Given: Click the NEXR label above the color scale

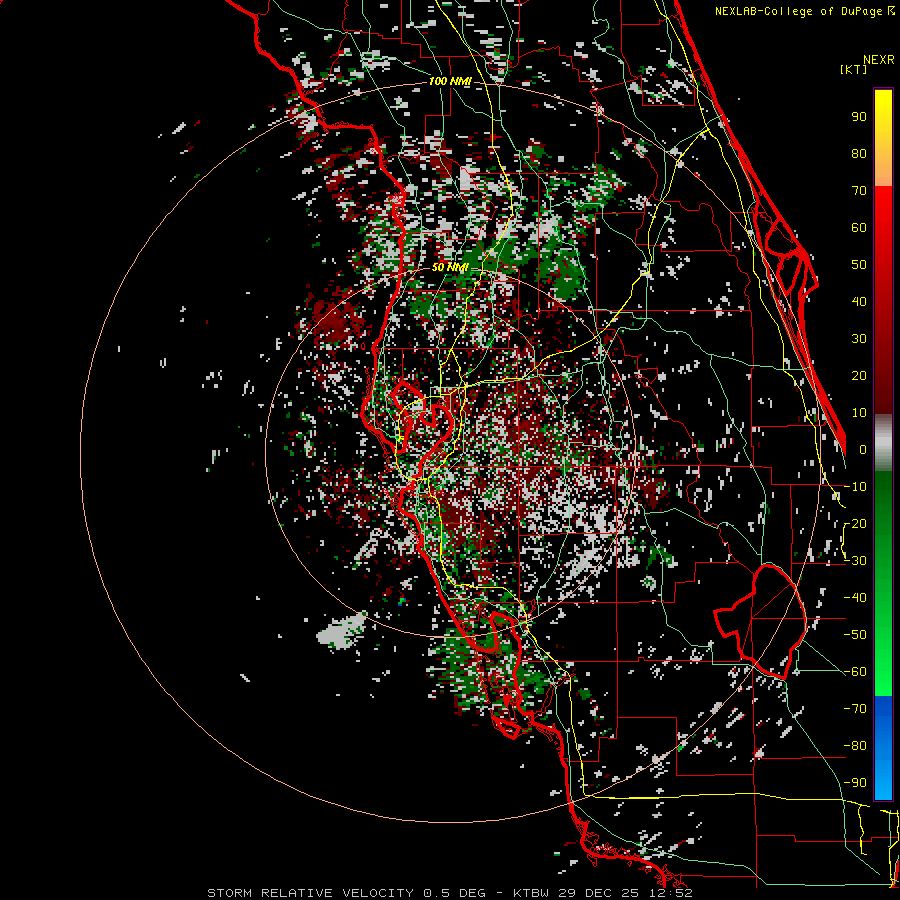Looking at the screenshot, I should click(x=879, y=60).
